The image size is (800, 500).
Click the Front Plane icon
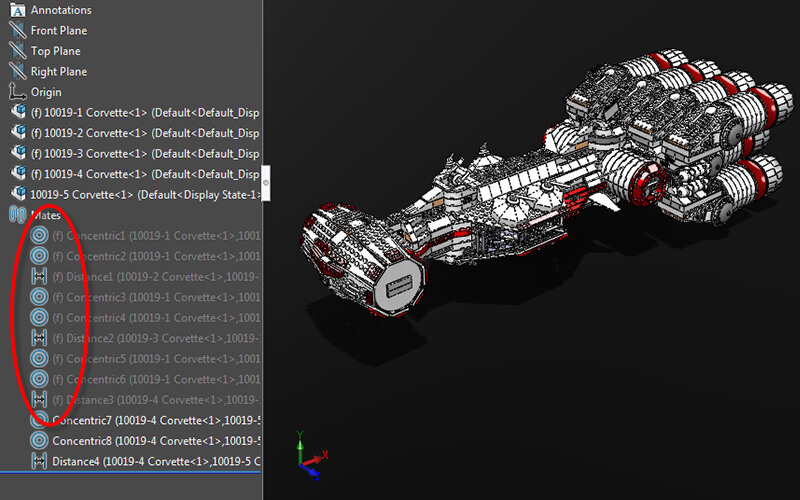17,30
